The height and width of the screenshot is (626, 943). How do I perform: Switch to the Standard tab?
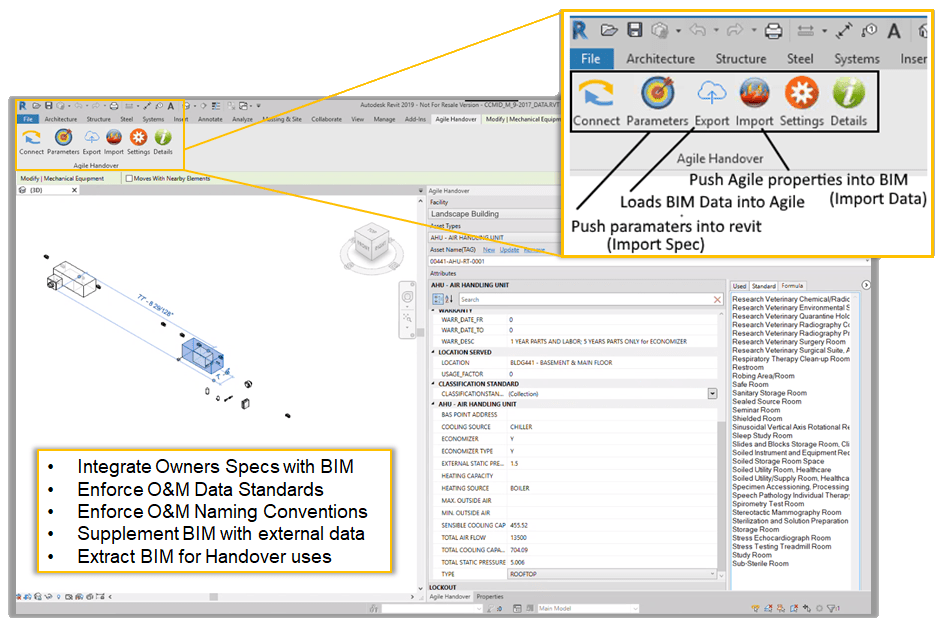pos(763,286)
